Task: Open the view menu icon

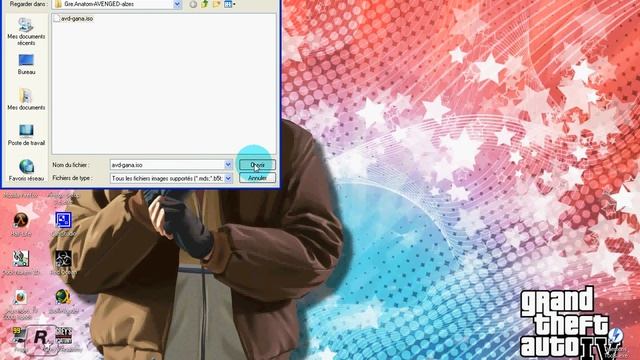Action: [229, 4]
